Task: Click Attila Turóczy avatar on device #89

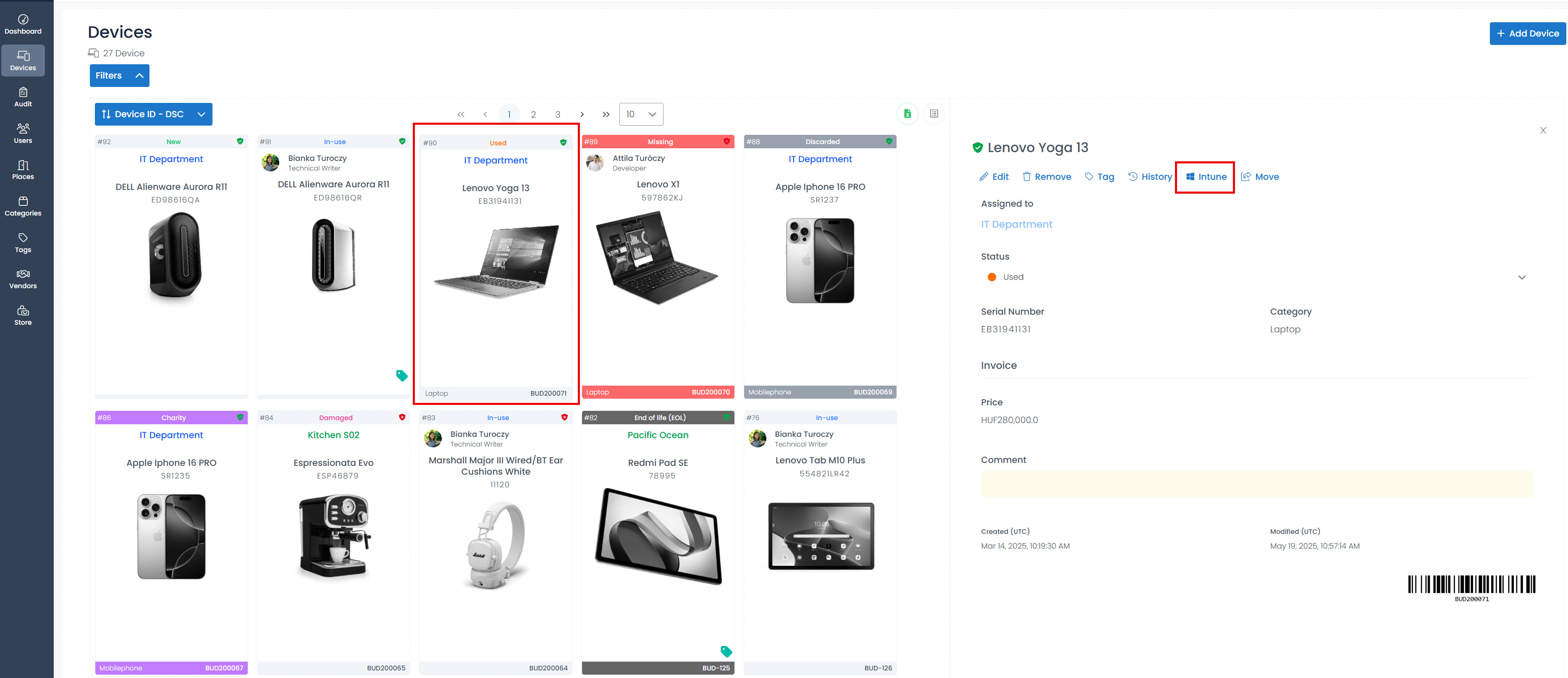Action: pos(595,163)
